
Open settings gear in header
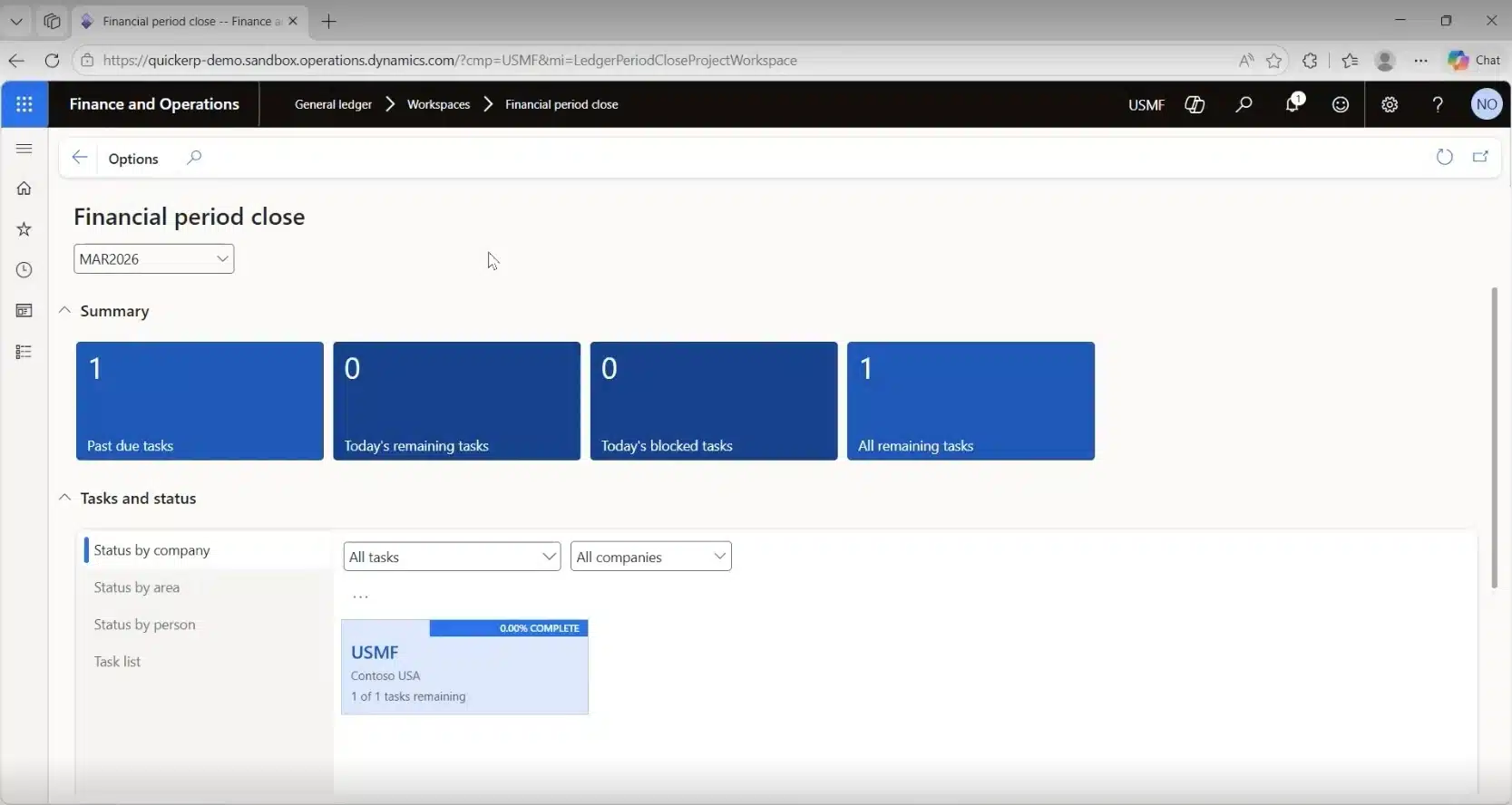1390,104
